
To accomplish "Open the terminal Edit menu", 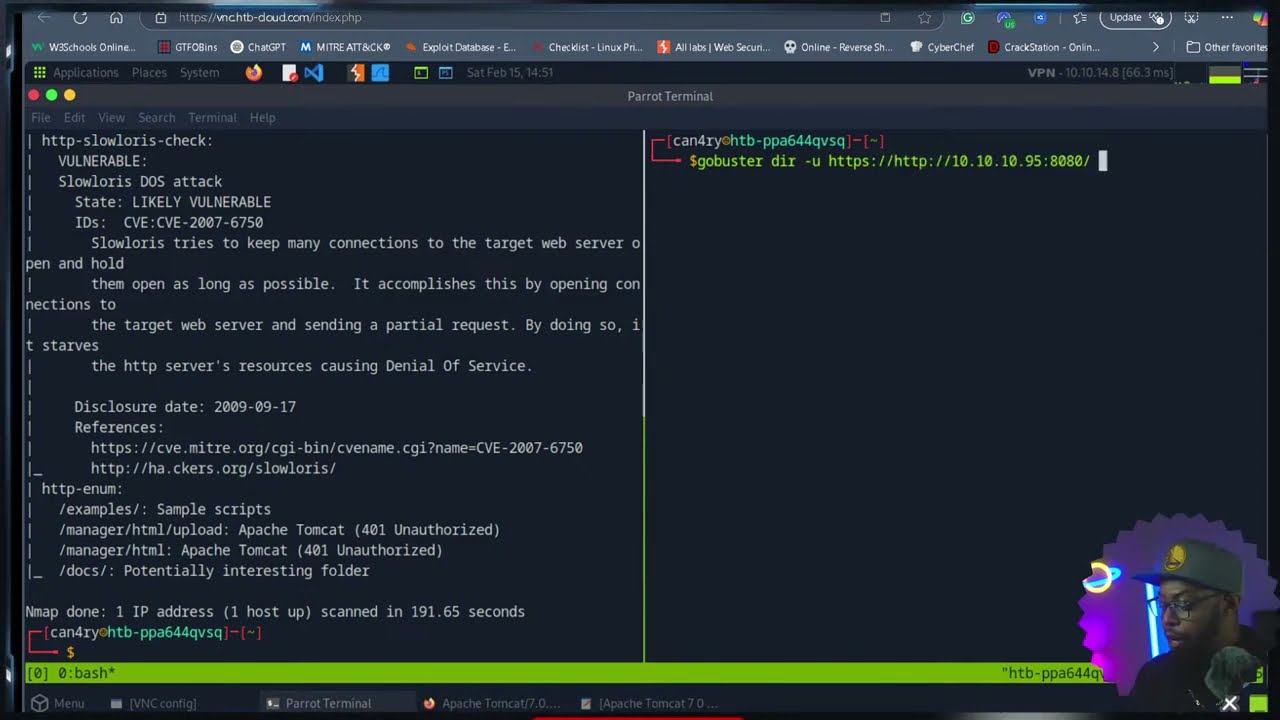I will coord(75,118).
